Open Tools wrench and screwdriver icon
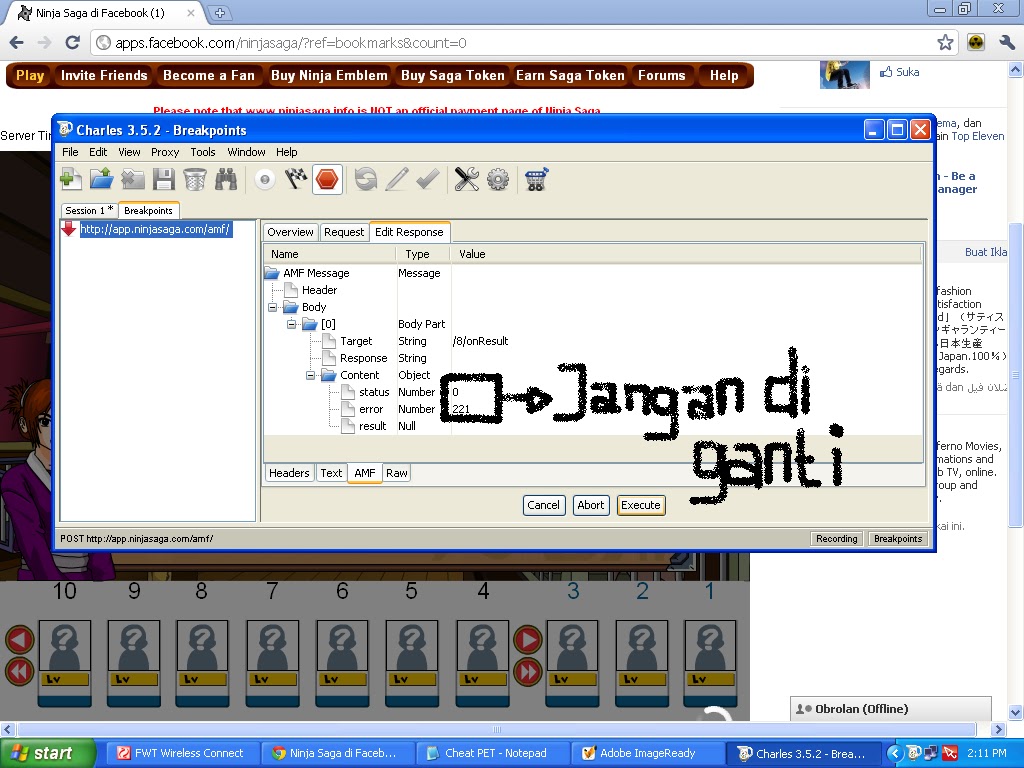The image size is (1024, 768). click(x=466, y=179)
